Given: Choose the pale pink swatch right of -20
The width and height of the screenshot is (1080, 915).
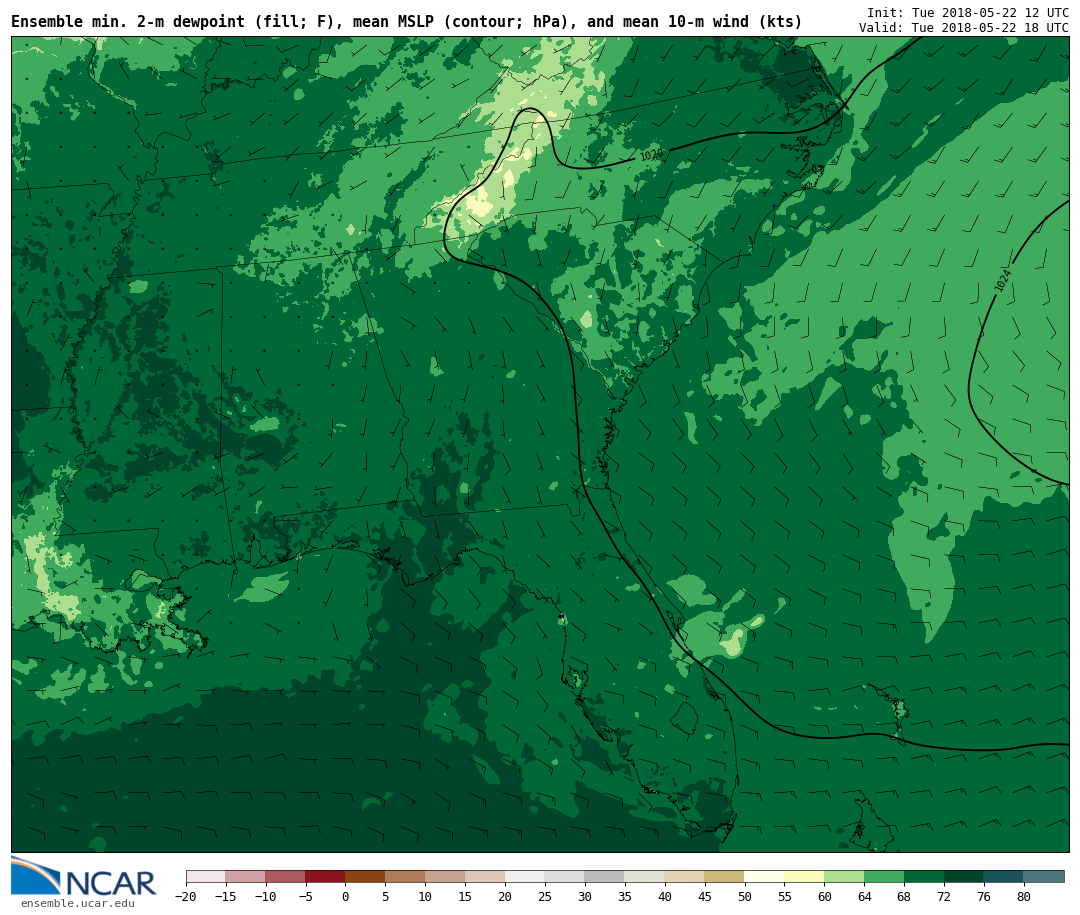Looking at the screenshot, I should pyautogui.click(x=206, y=877).
